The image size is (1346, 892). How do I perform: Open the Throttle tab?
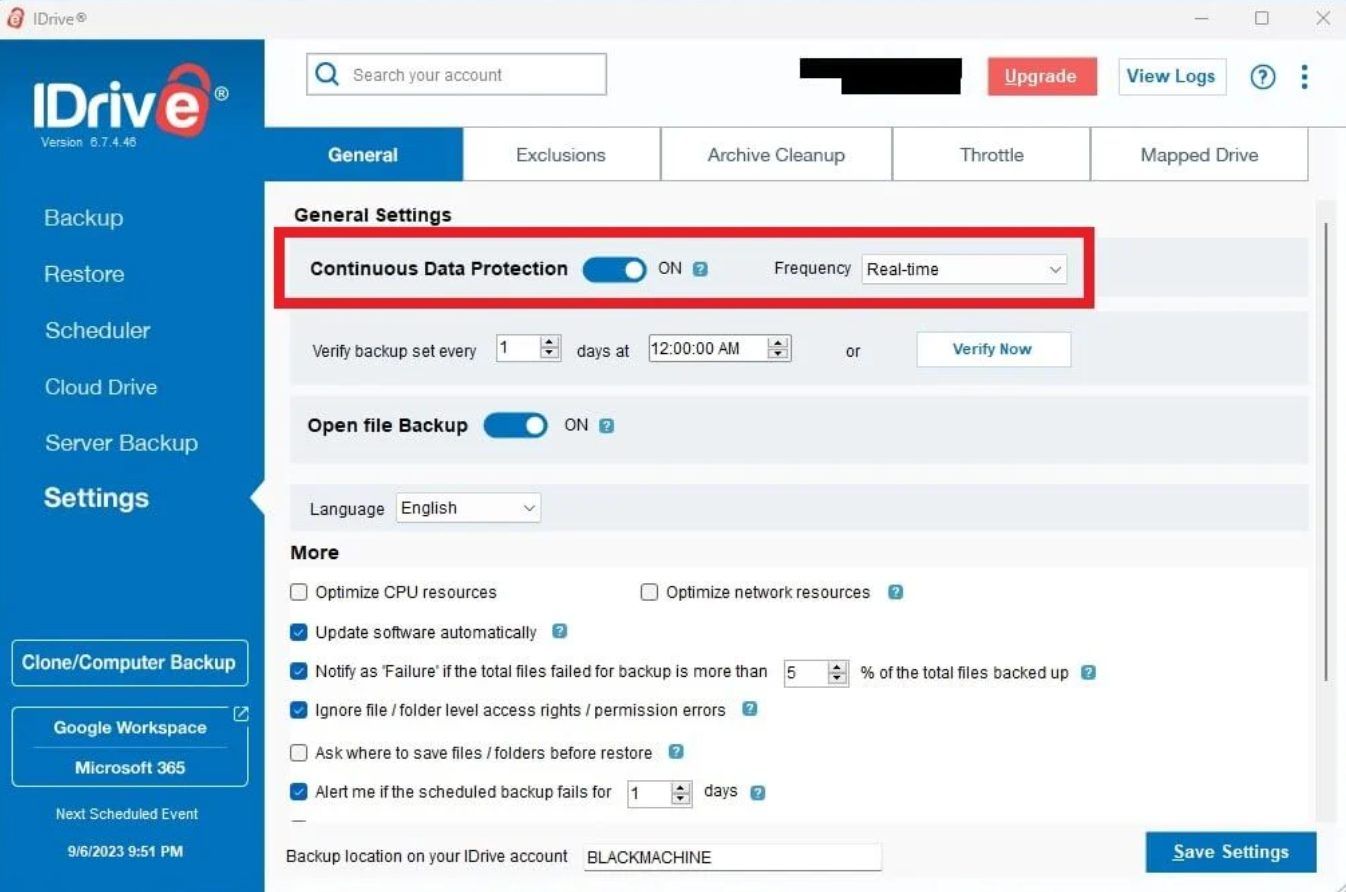[991, 155]
